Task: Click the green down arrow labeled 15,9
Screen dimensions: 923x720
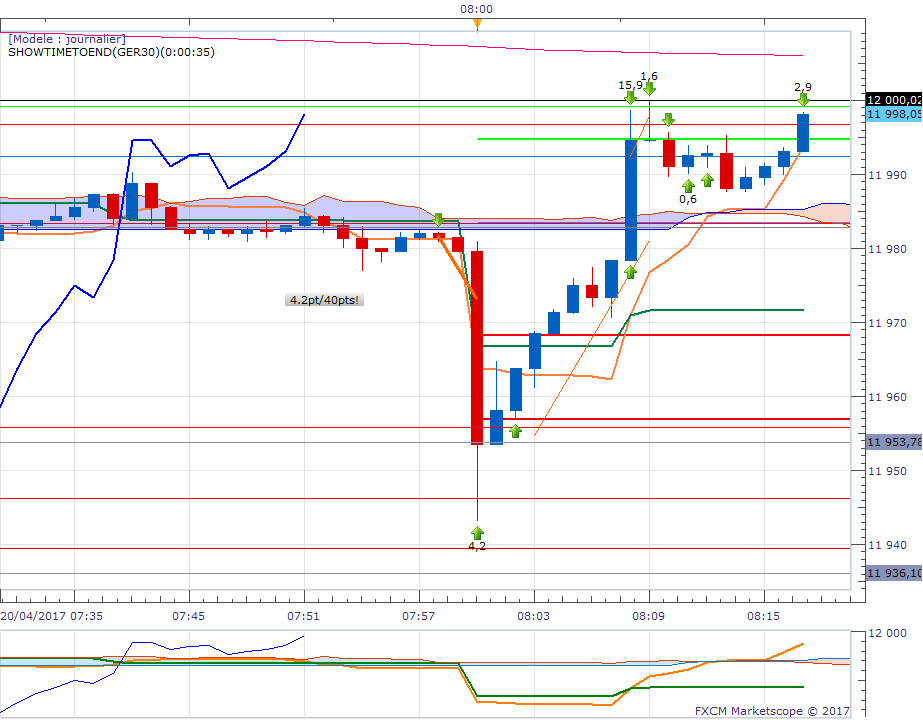Action: click(630, 98)
